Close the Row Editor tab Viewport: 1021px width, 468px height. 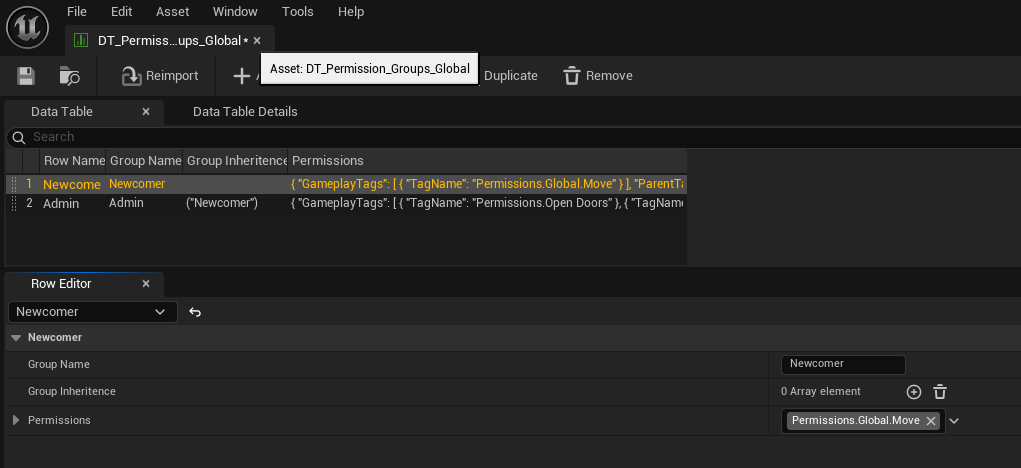[146, 284]
